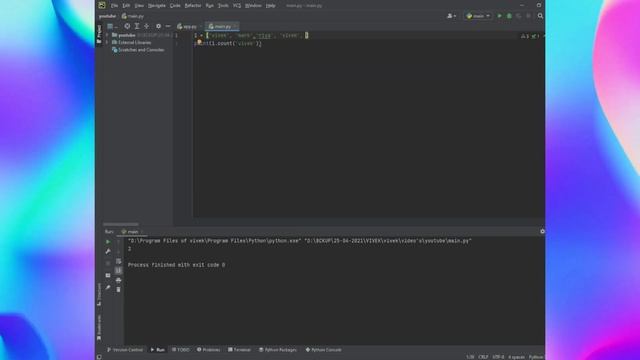Open the Tools menu
640x360 pixels.
[223, 6]
